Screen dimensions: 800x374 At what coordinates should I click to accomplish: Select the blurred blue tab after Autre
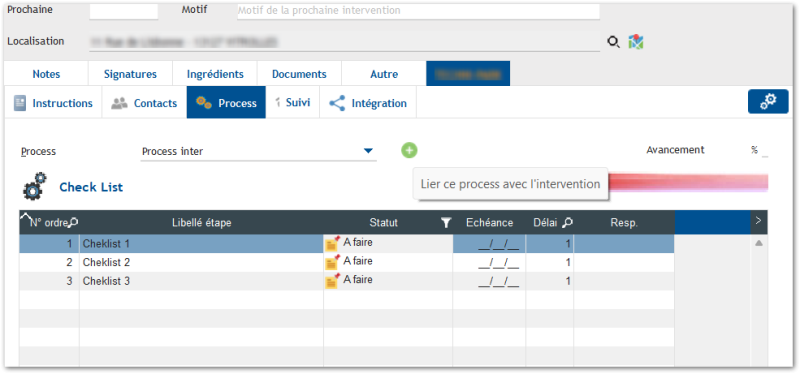pos(468,74)
